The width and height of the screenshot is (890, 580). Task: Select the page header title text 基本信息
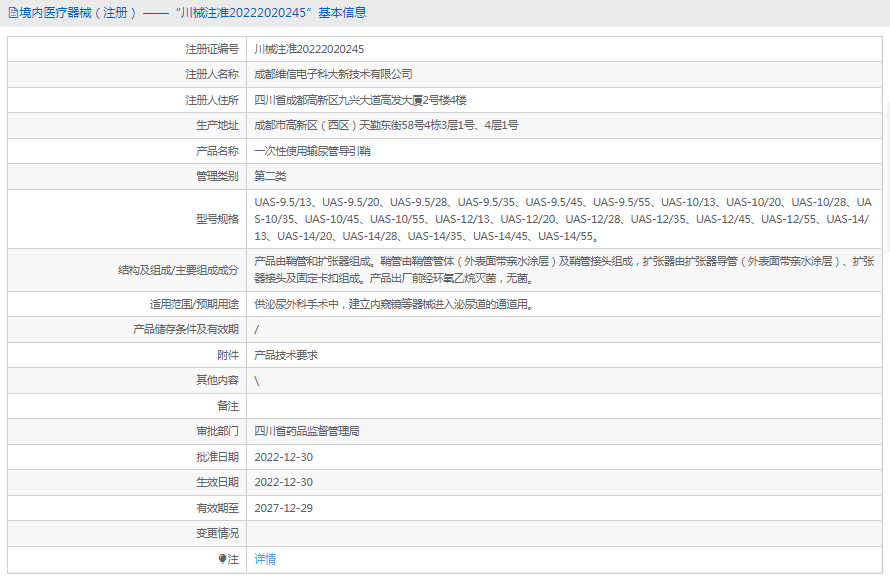[342, 12]
